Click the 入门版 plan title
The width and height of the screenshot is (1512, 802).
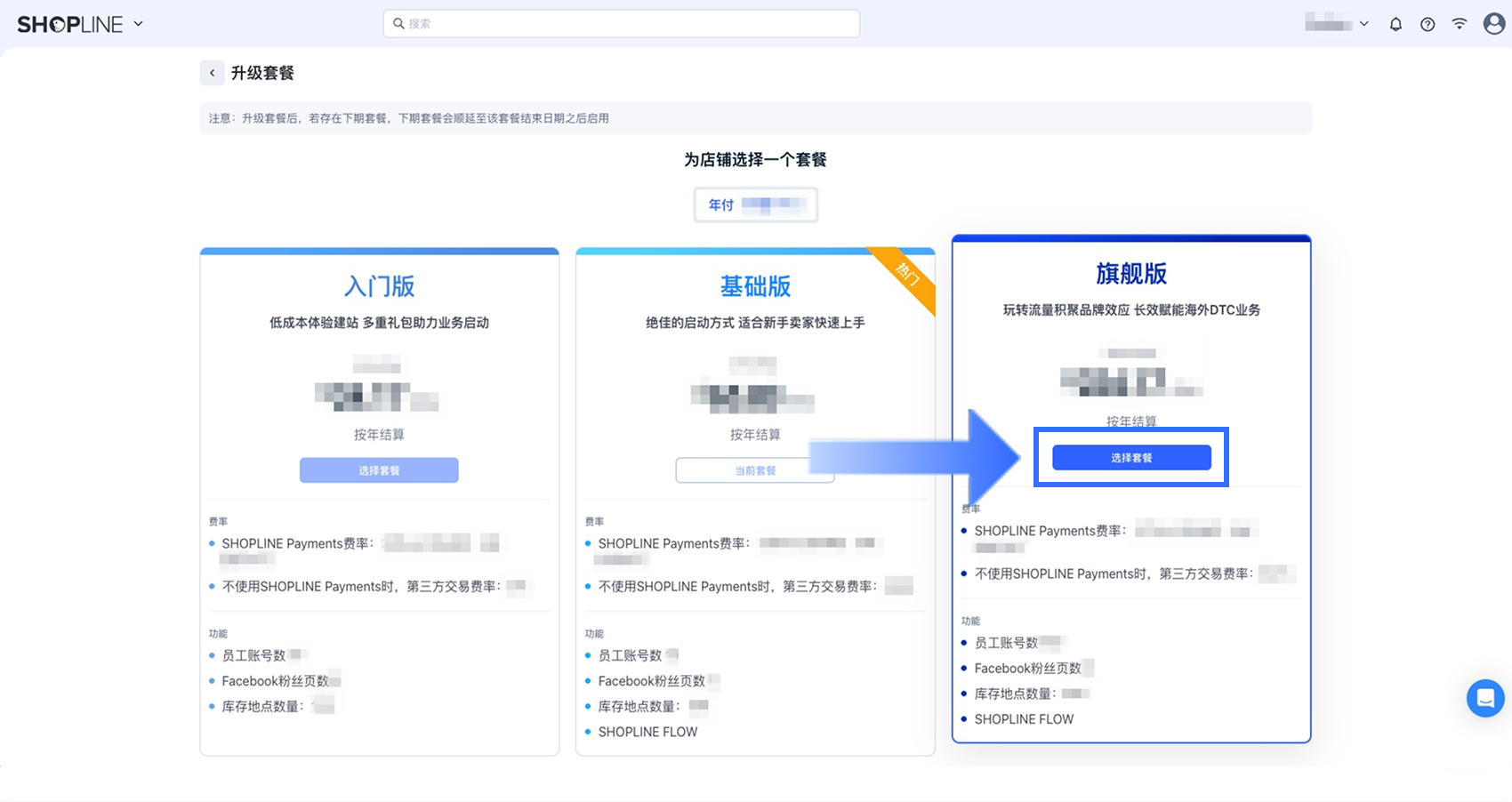coord(380,286)
